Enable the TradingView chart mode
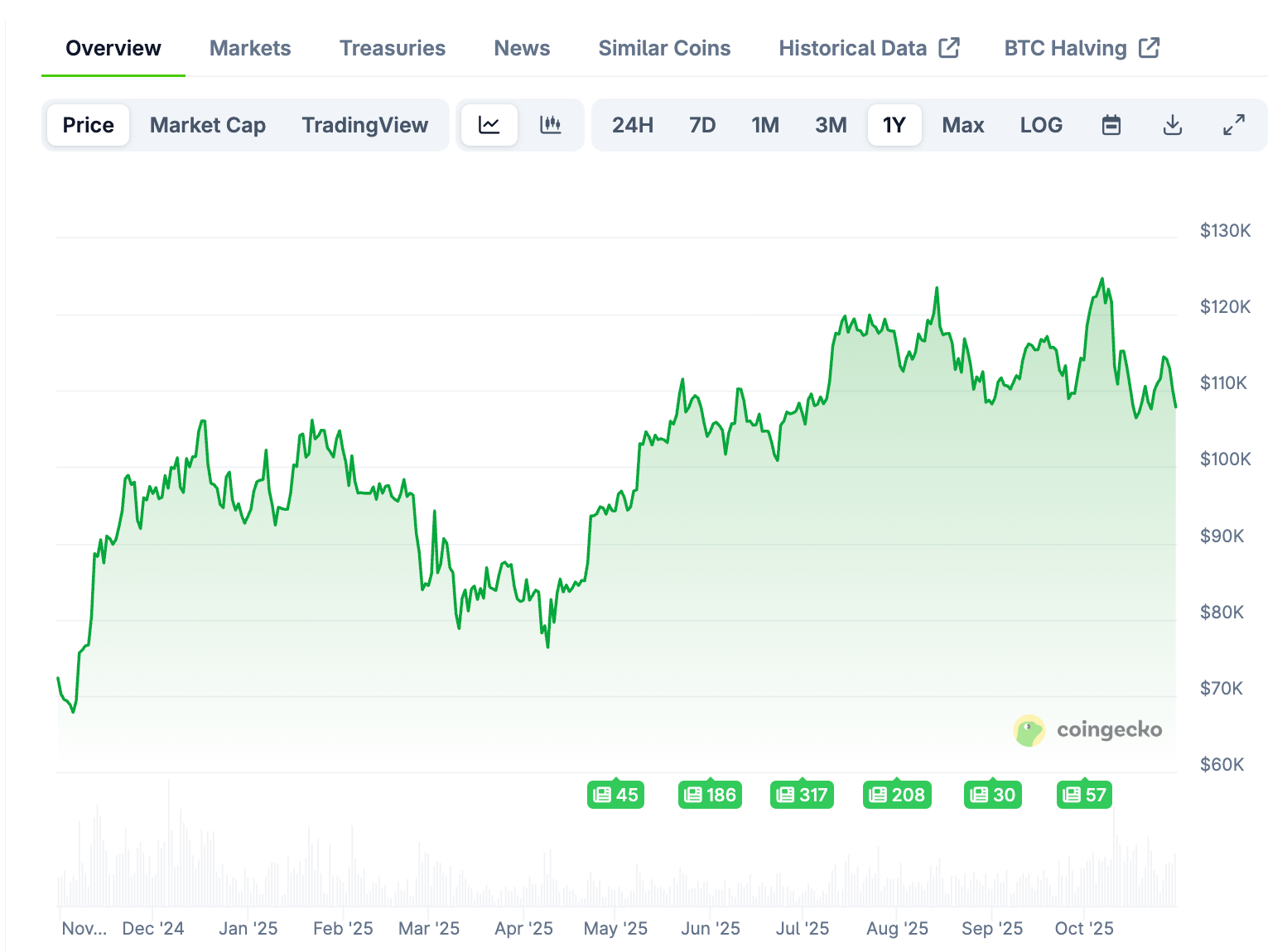Viewport: 1287px width, 952px height. click(x=364, y=124)
